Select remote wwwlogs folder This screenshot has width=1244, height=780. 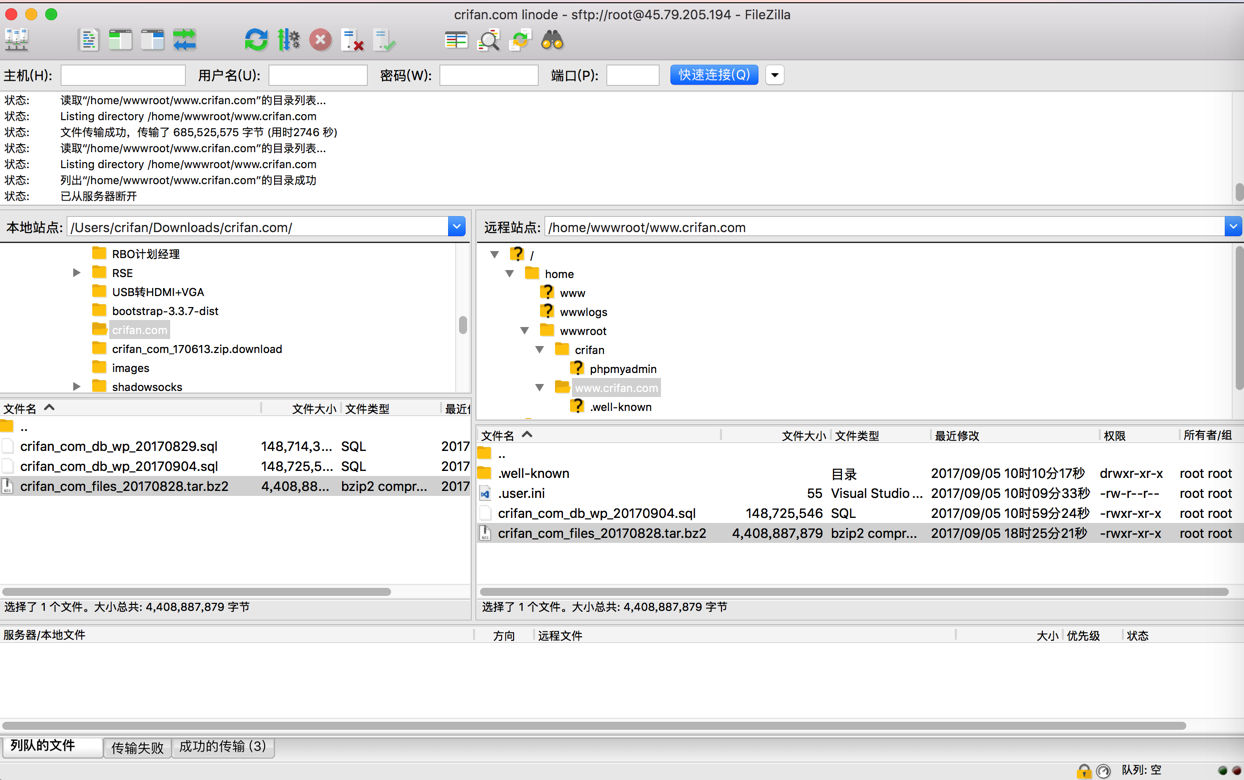pyautogui.click(x=583, y=312)
